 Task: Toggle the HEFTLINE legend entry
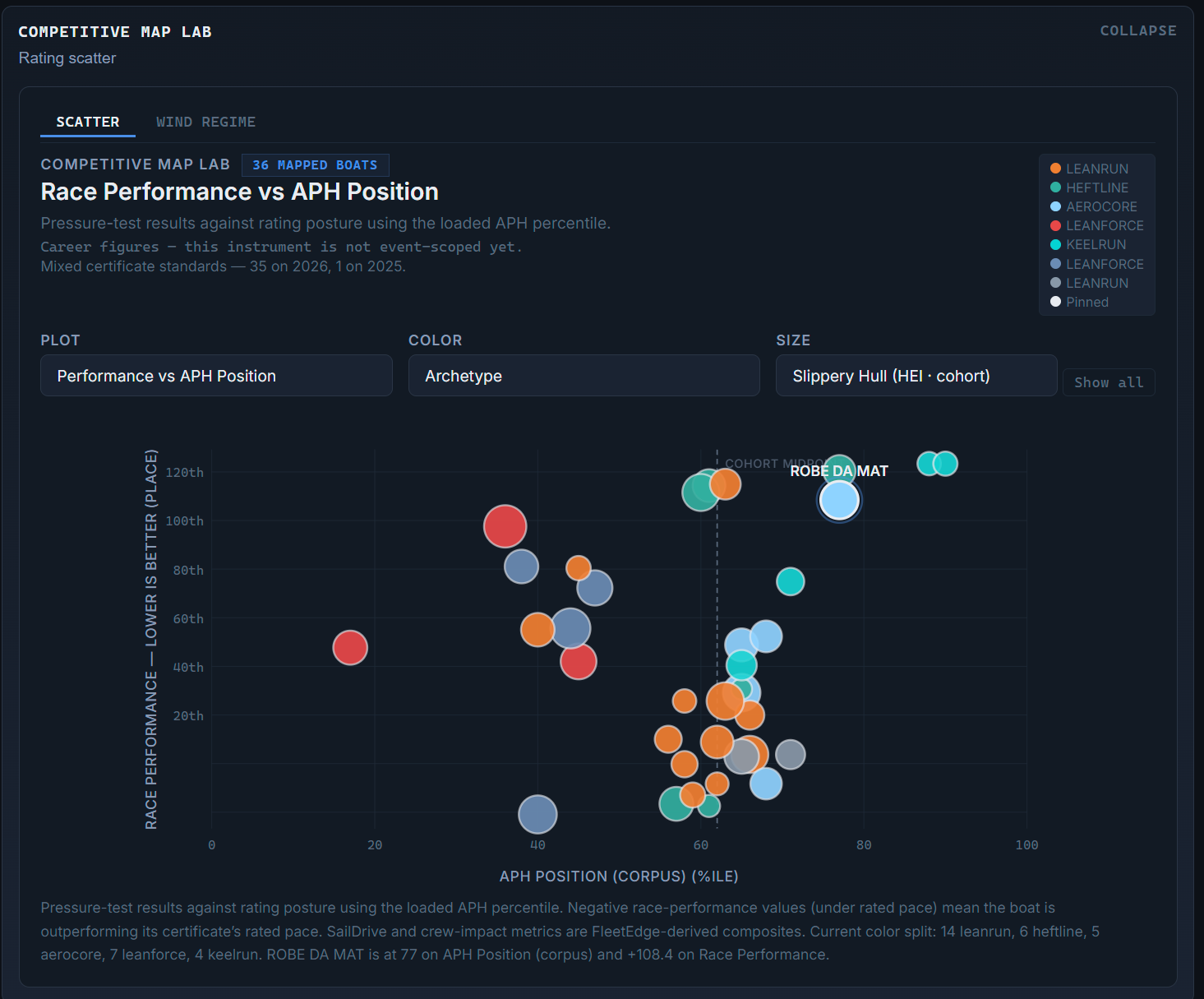pos(1089,187)
